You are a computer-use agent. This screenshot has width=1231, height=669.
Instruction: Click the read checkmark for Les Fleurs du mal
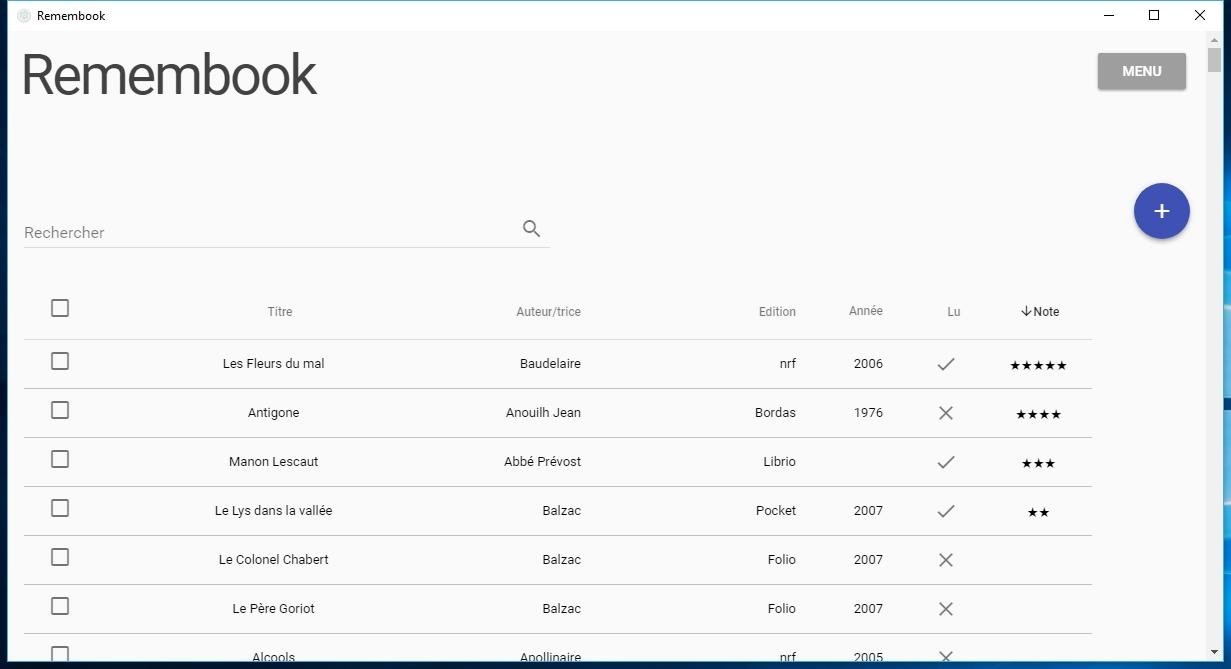(945, 363)
